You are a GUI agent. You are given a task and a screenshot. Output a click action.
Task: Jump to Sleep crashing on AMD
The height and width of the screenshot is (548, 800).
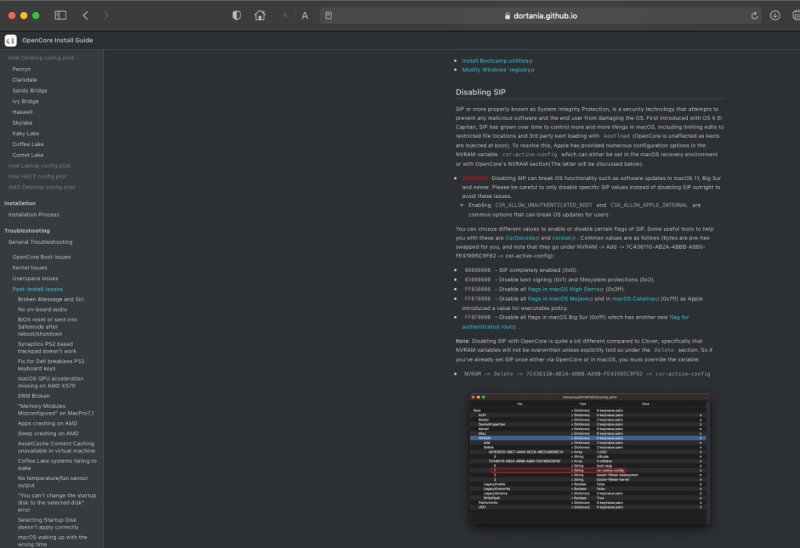point(48,434)
